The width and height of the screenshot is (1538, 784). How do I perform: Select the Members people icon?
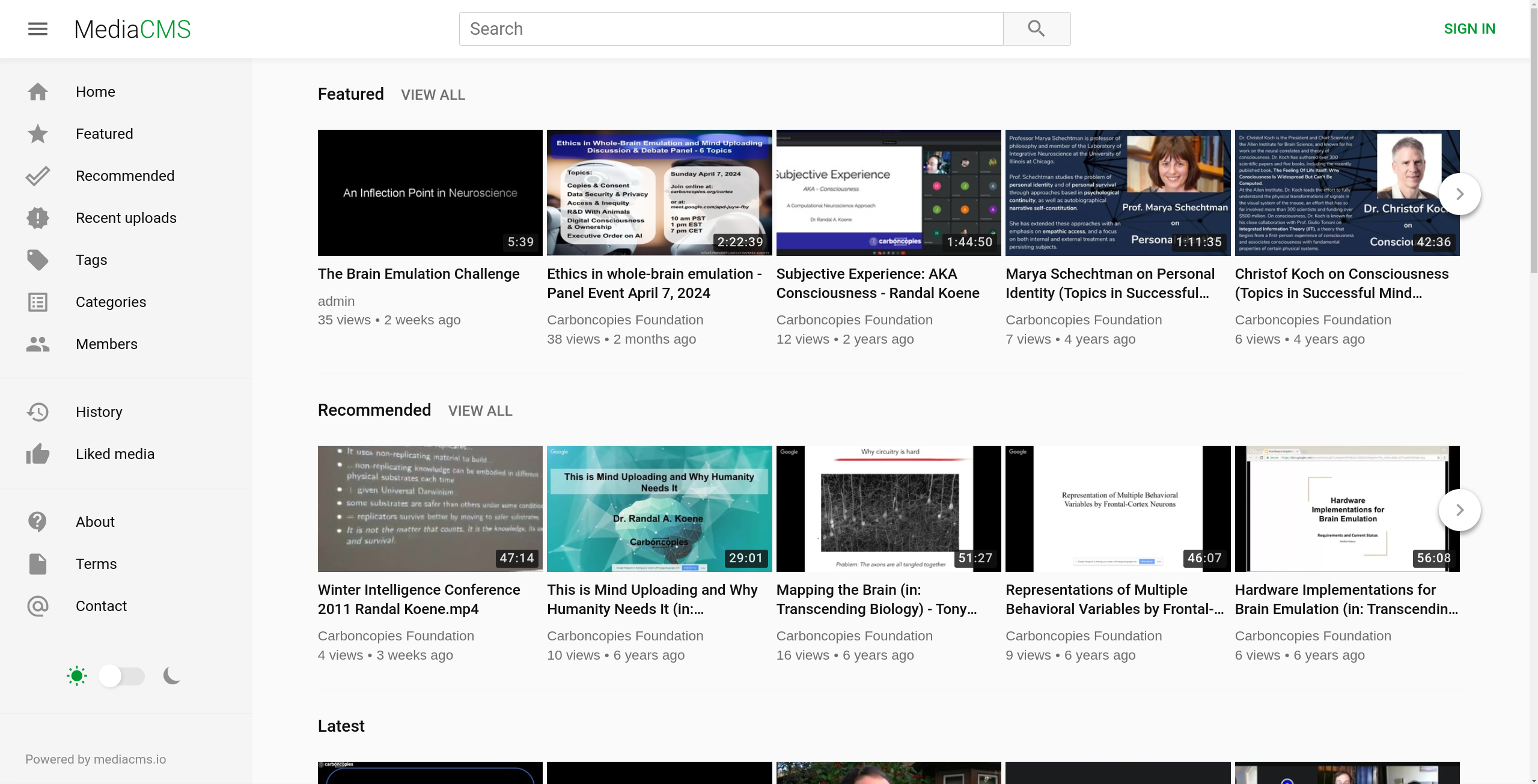tap(37, 344)
